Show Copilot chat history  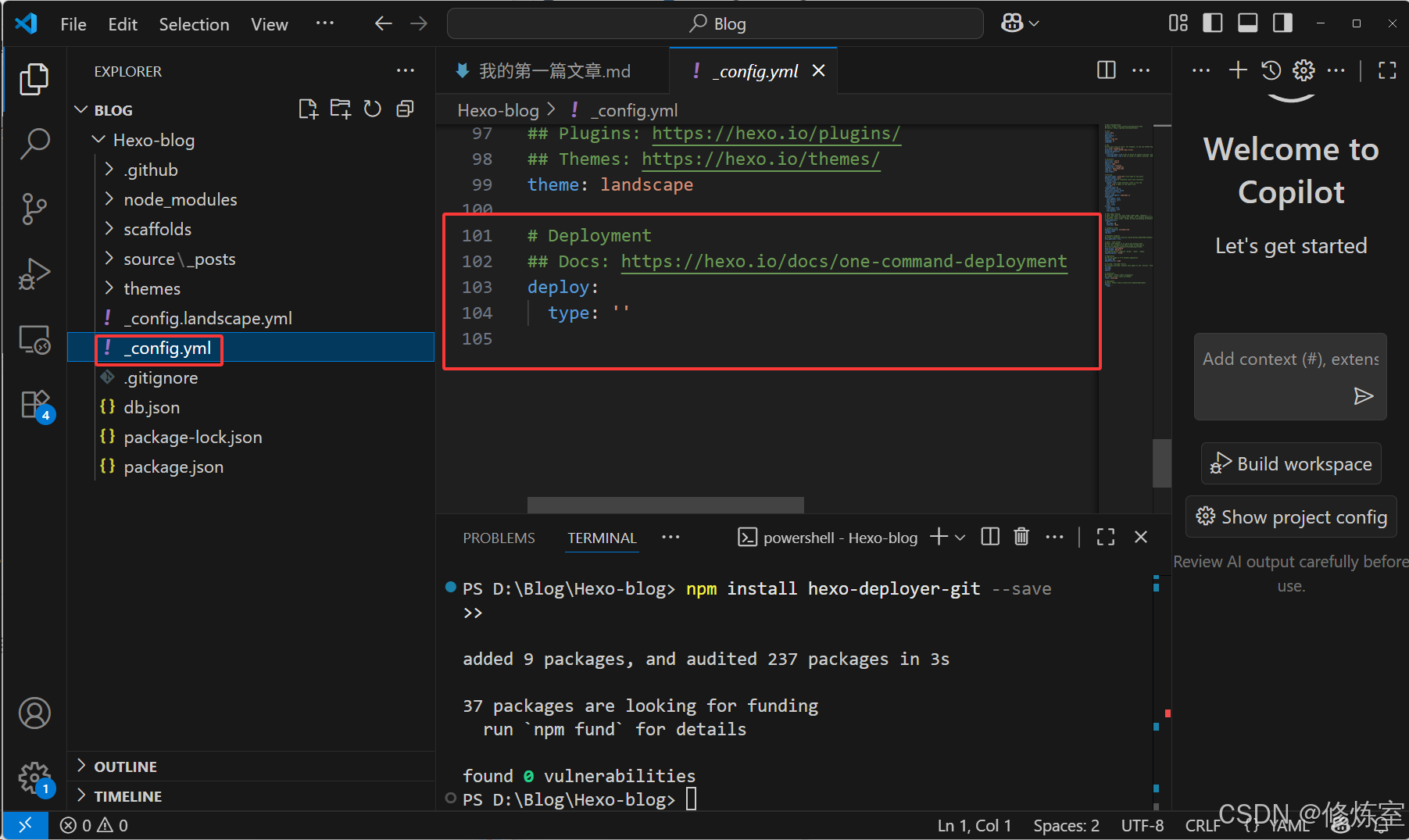[1271, 70]
